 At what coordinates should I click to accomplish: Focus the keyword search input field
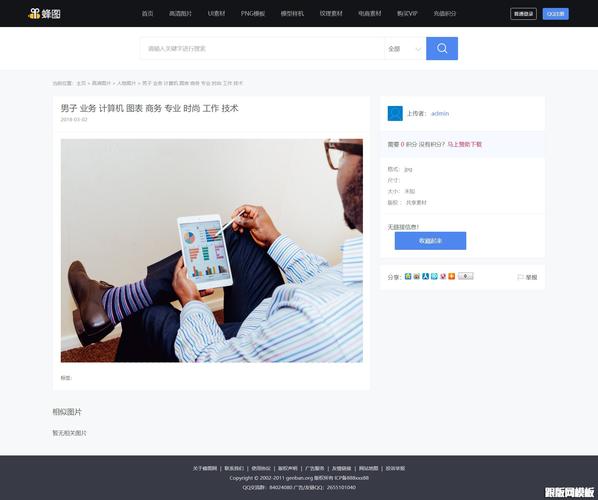262,48
